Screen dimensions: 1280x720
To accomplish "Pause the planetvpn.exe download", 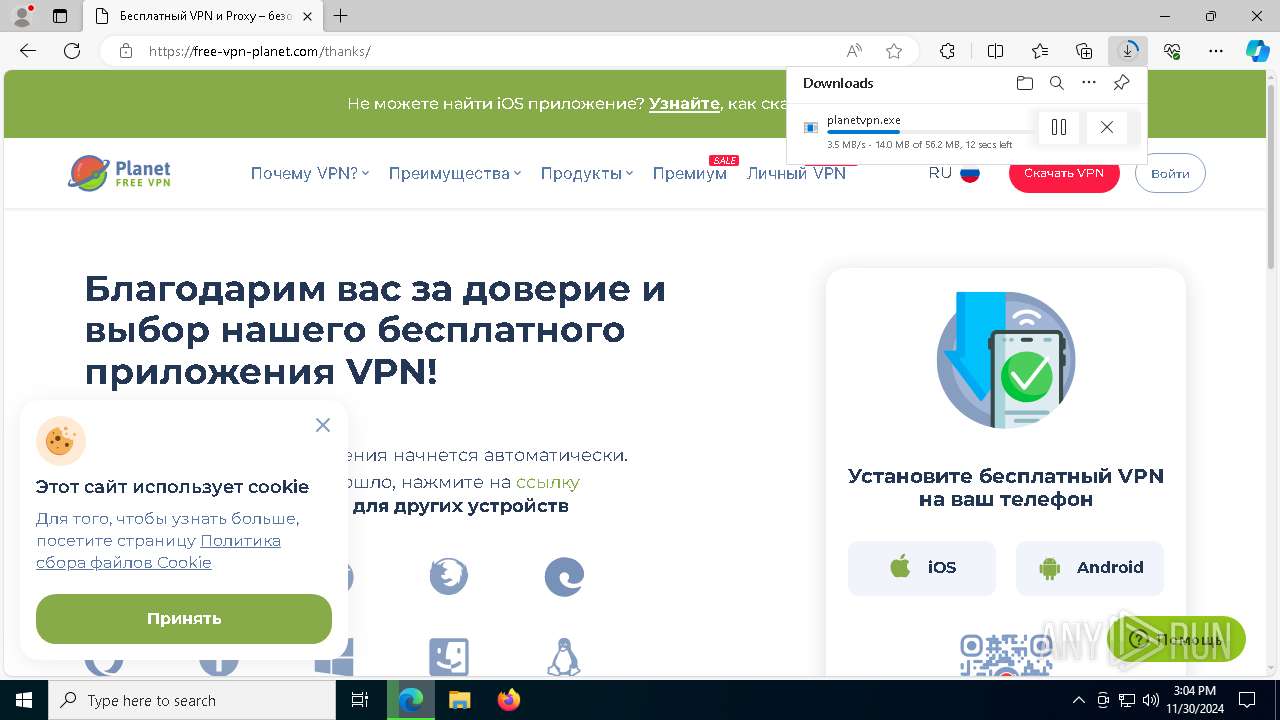I will [1059, 127].
